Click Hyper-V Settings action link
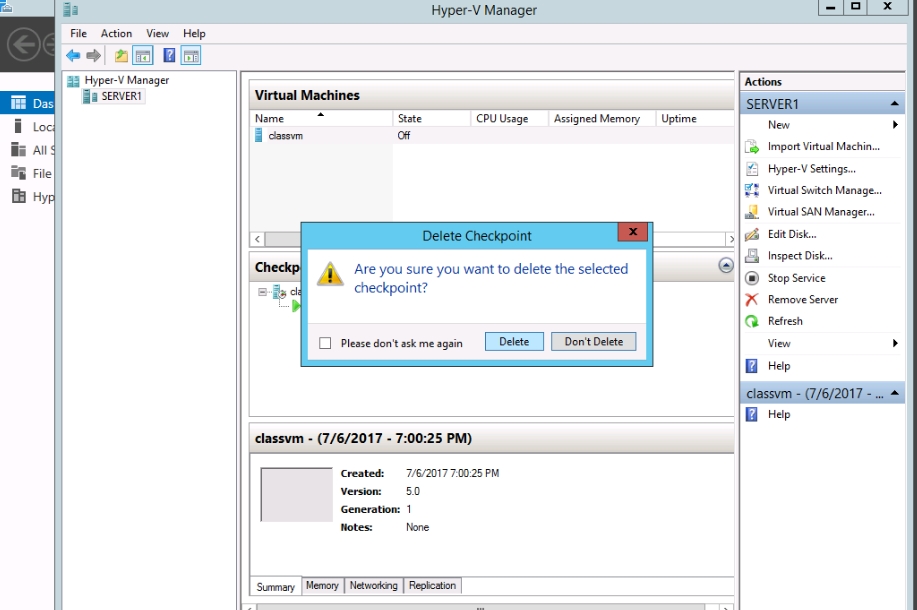Image resolution: width=917 pixels, height=610 pixels. tap(812, 168)
